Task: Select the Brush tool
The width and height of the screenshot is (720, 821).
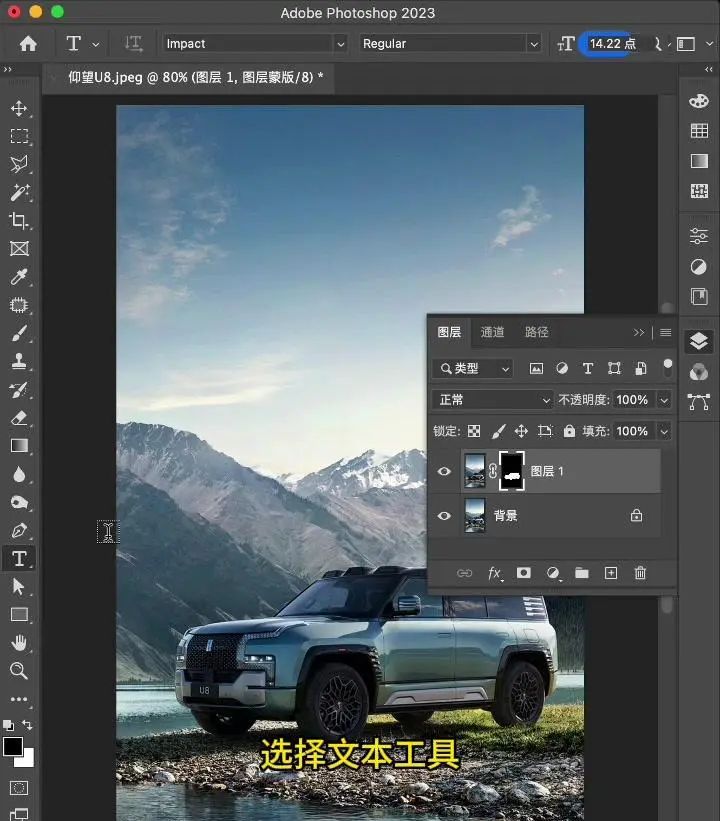Action: [19, 333]
